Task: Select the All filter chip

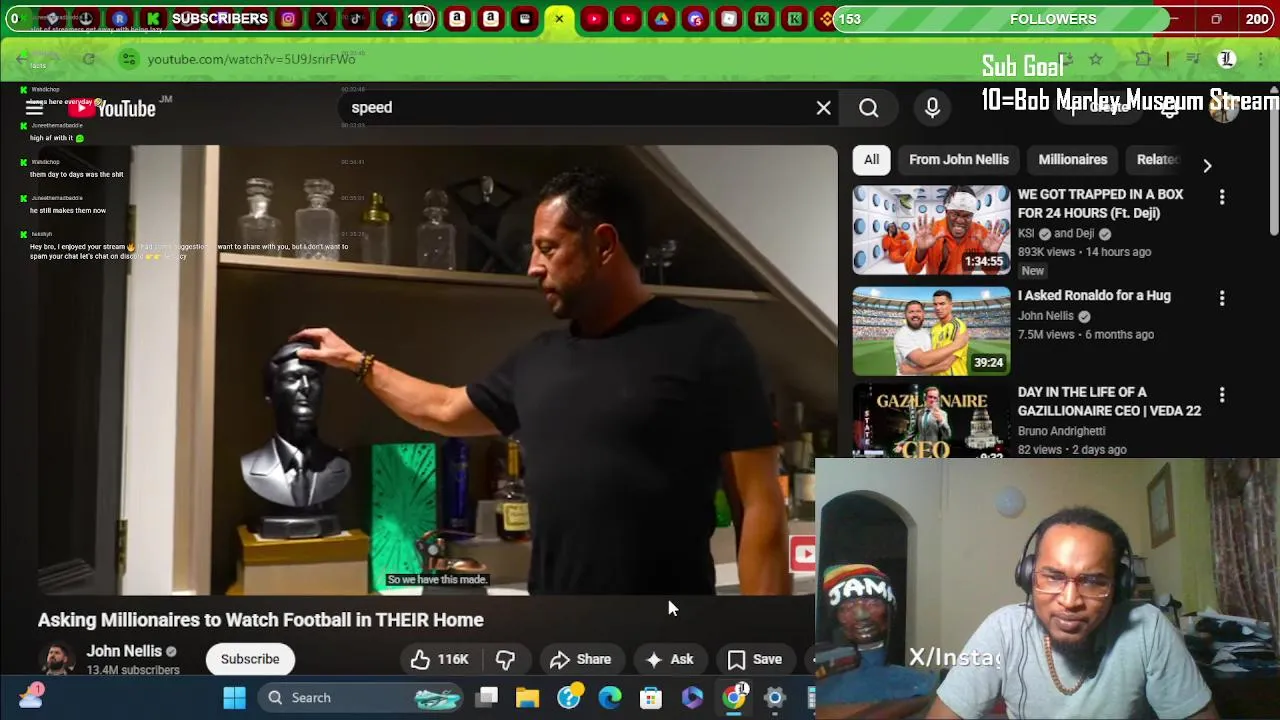Action: coord(871,160)
